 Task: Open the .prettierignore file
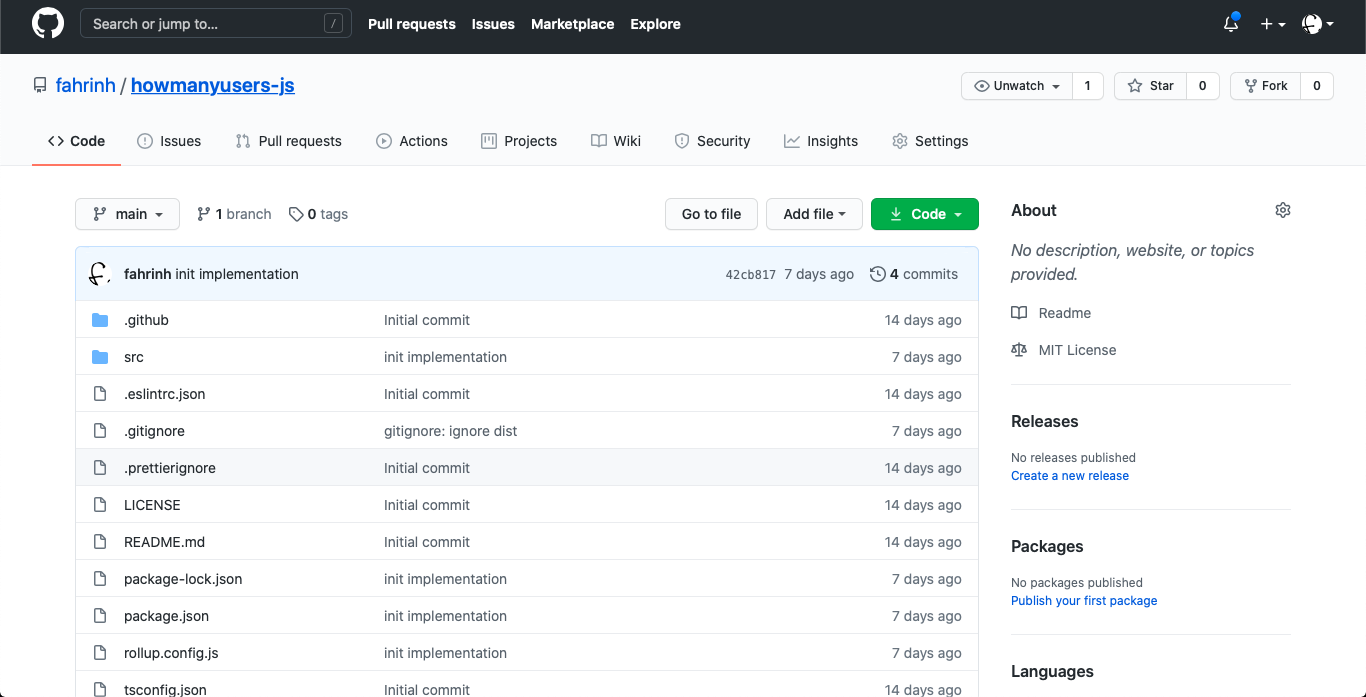170,468
